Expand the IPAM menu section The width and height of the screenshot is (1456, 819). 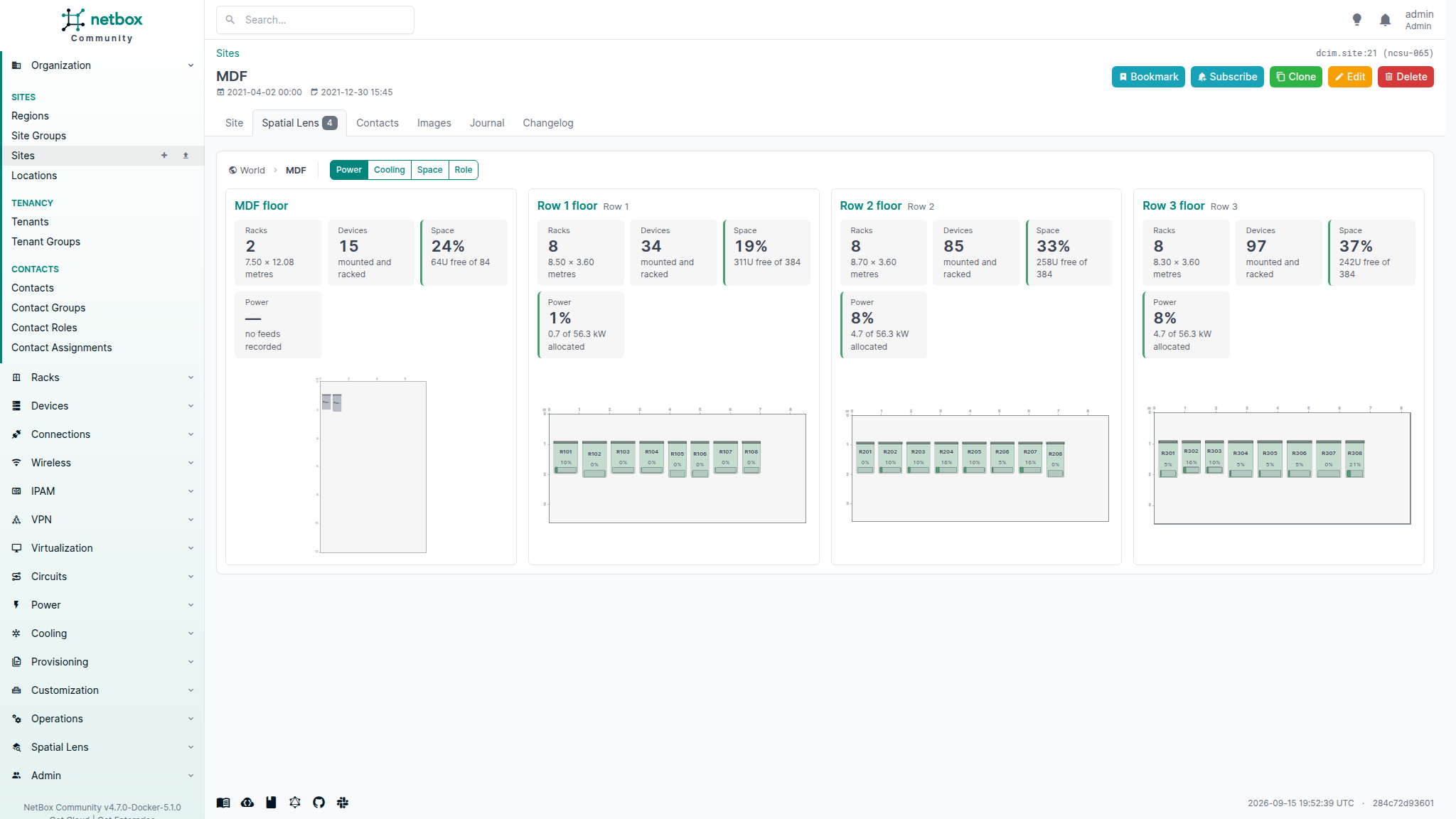point(102,491)
